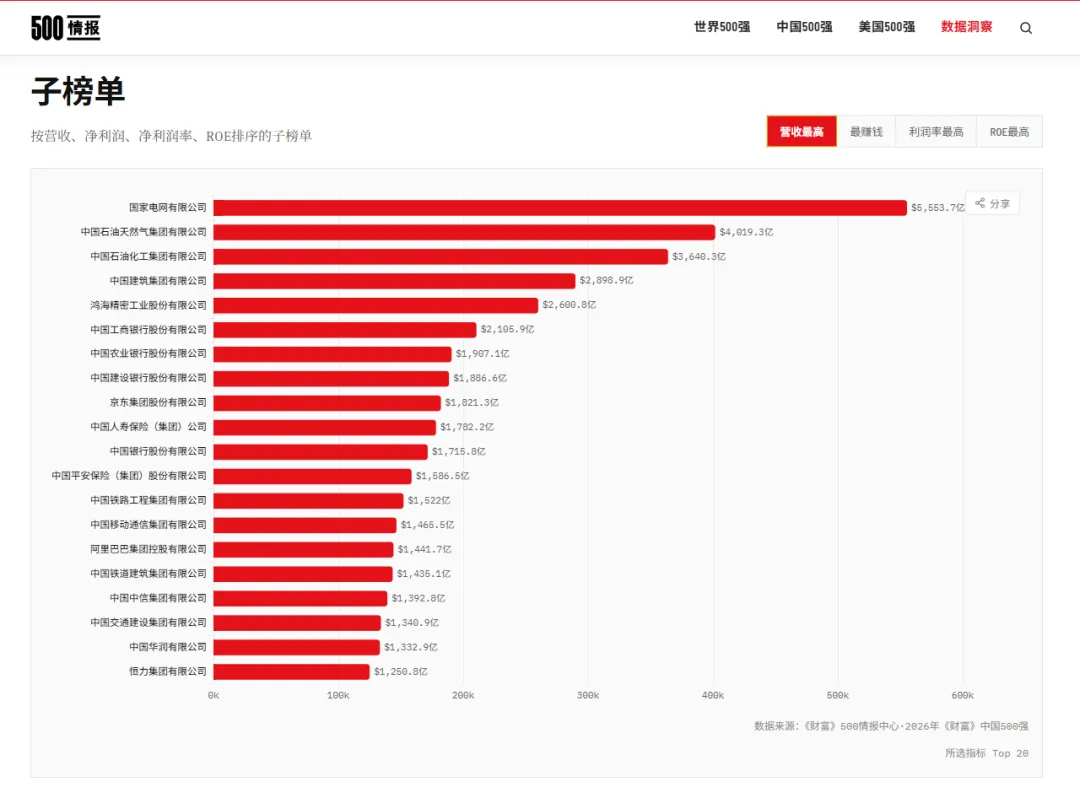Click the value $2,600.8亿

tap(569, 304)
